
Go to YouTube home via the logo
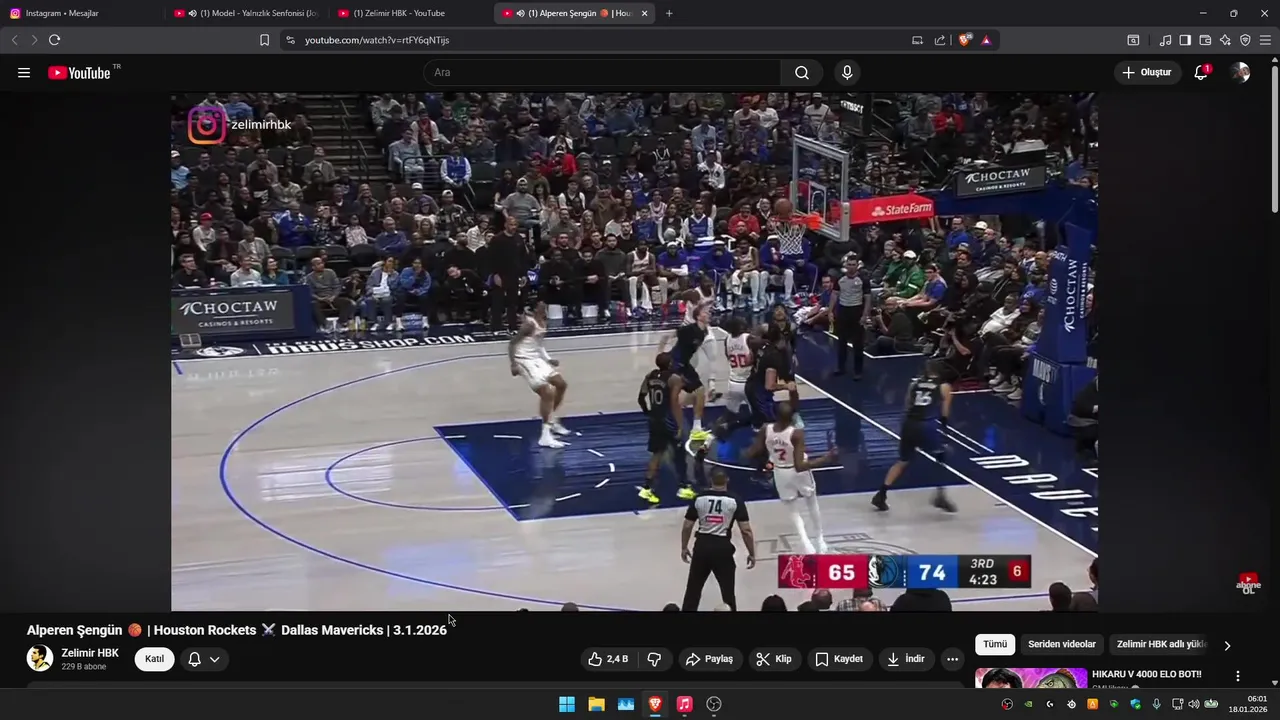tap(79, 73)
